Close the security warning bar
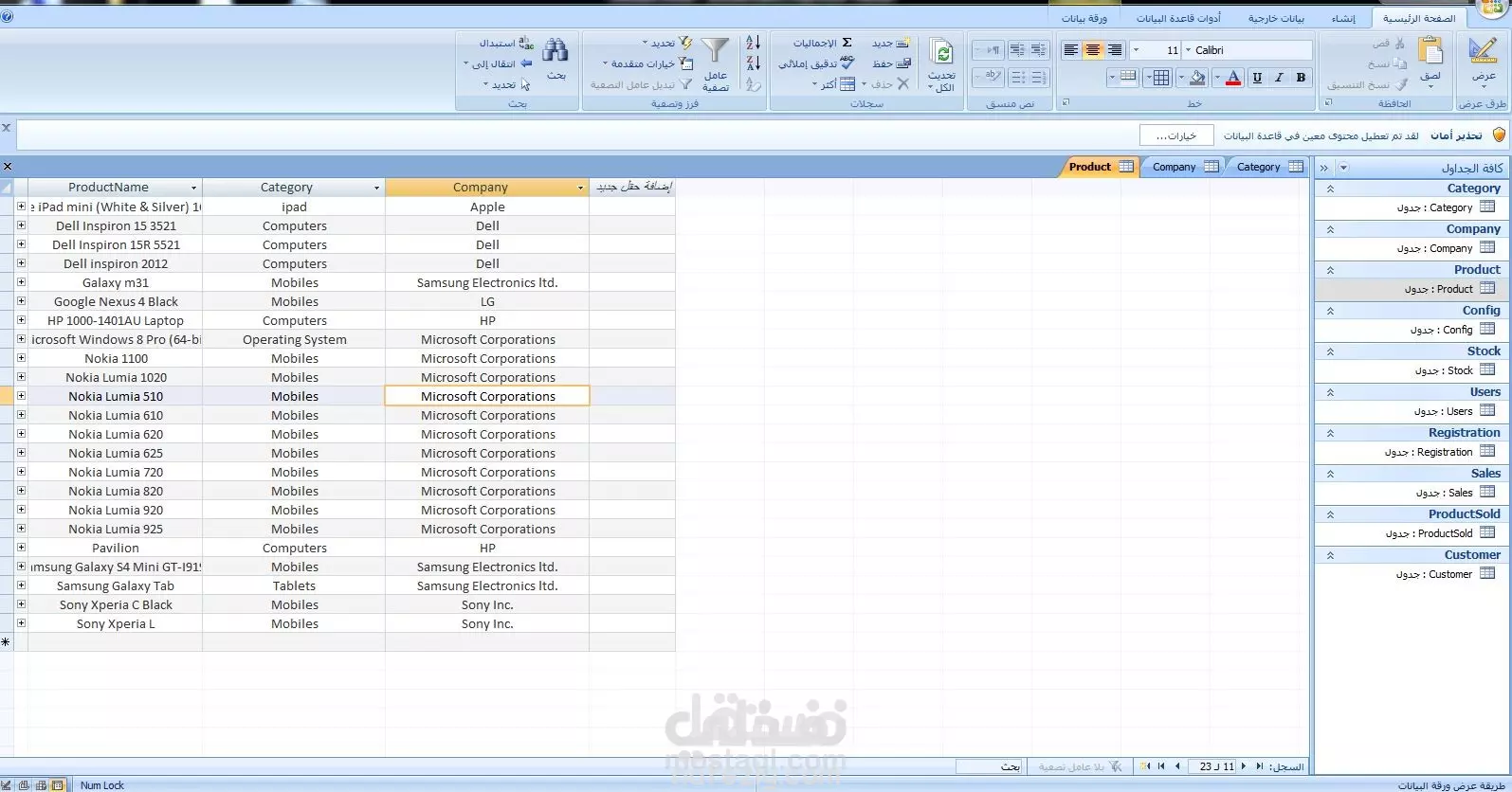1512x792 pixels. pos(7,128)
